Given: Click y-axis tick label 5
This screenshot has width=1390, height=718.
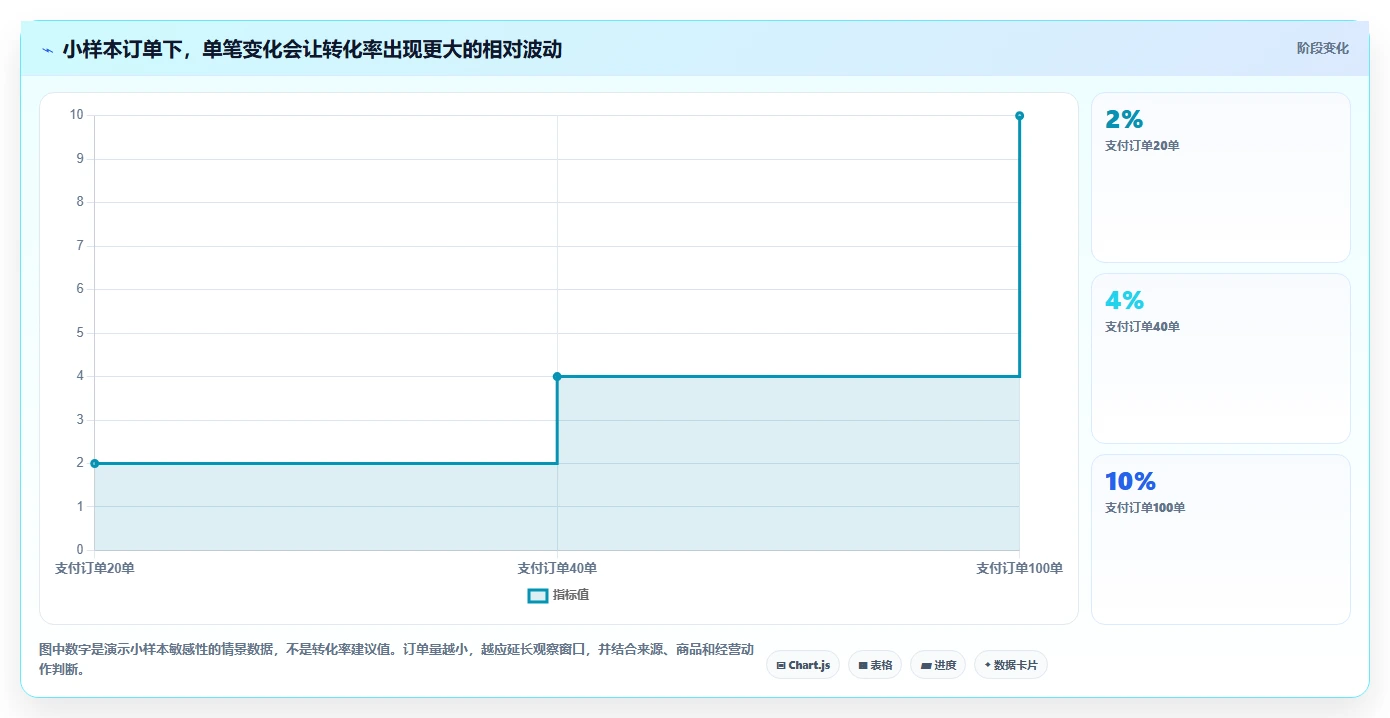Looking at the screenshot, I should (80, 332).
